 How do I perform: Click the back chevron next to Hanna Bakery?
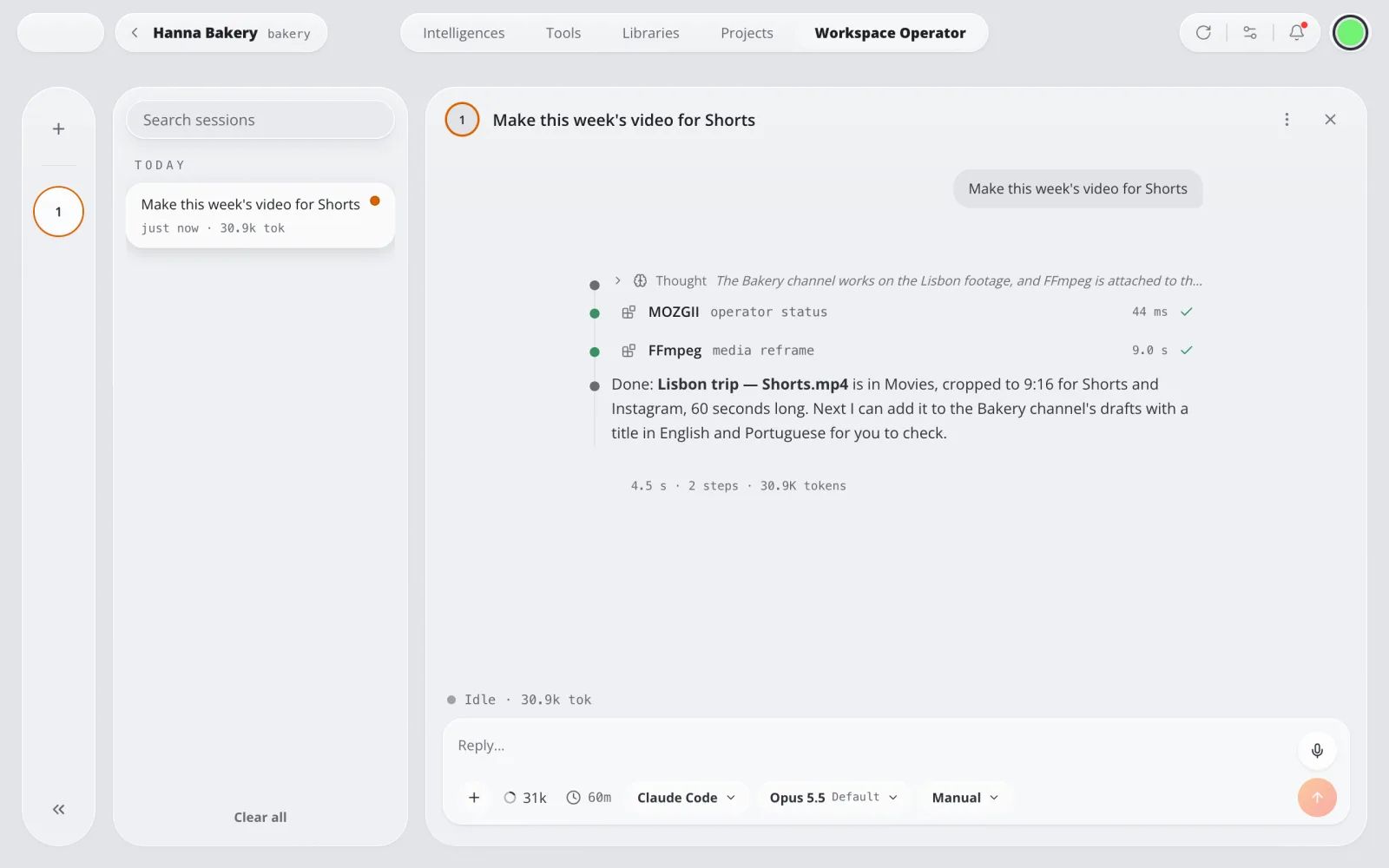point(135,33)
